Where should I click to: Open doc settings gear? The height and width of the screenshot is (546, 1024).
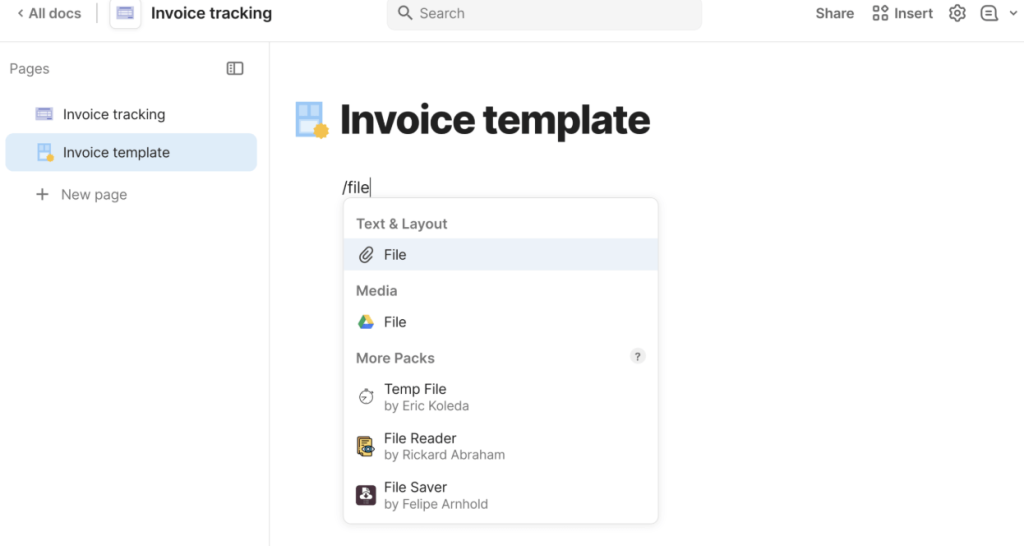[957, 13]
